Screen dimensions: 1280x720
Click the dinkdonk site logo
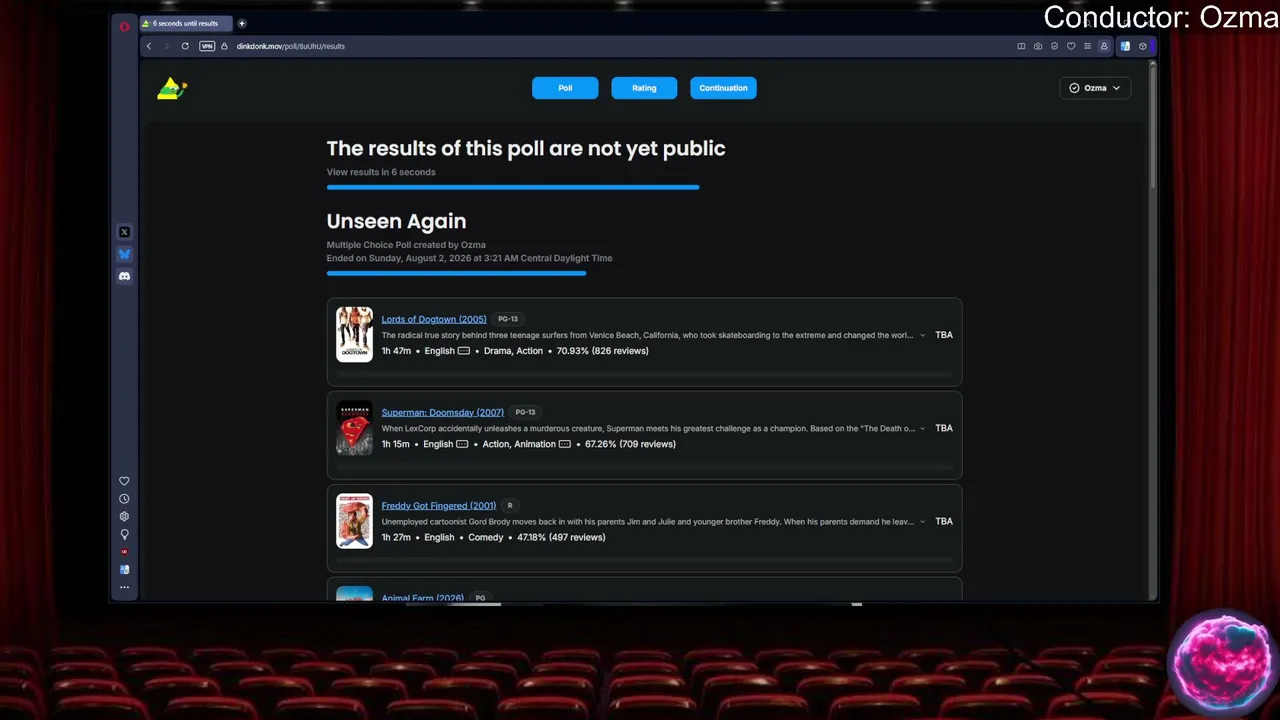pos(172,89)
